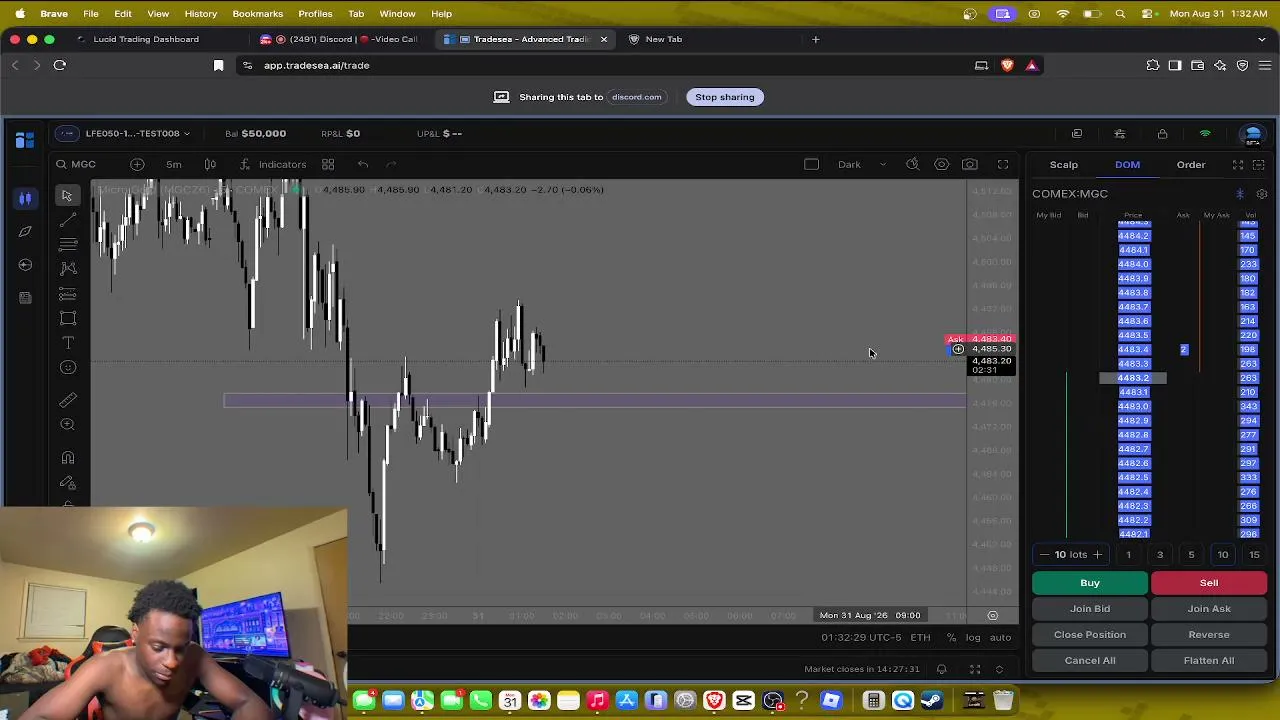This screenshot has height=720, width=1280.
Task: Select the rectangle shape tool
Action: pyautogui.click(x=68, y=318)
